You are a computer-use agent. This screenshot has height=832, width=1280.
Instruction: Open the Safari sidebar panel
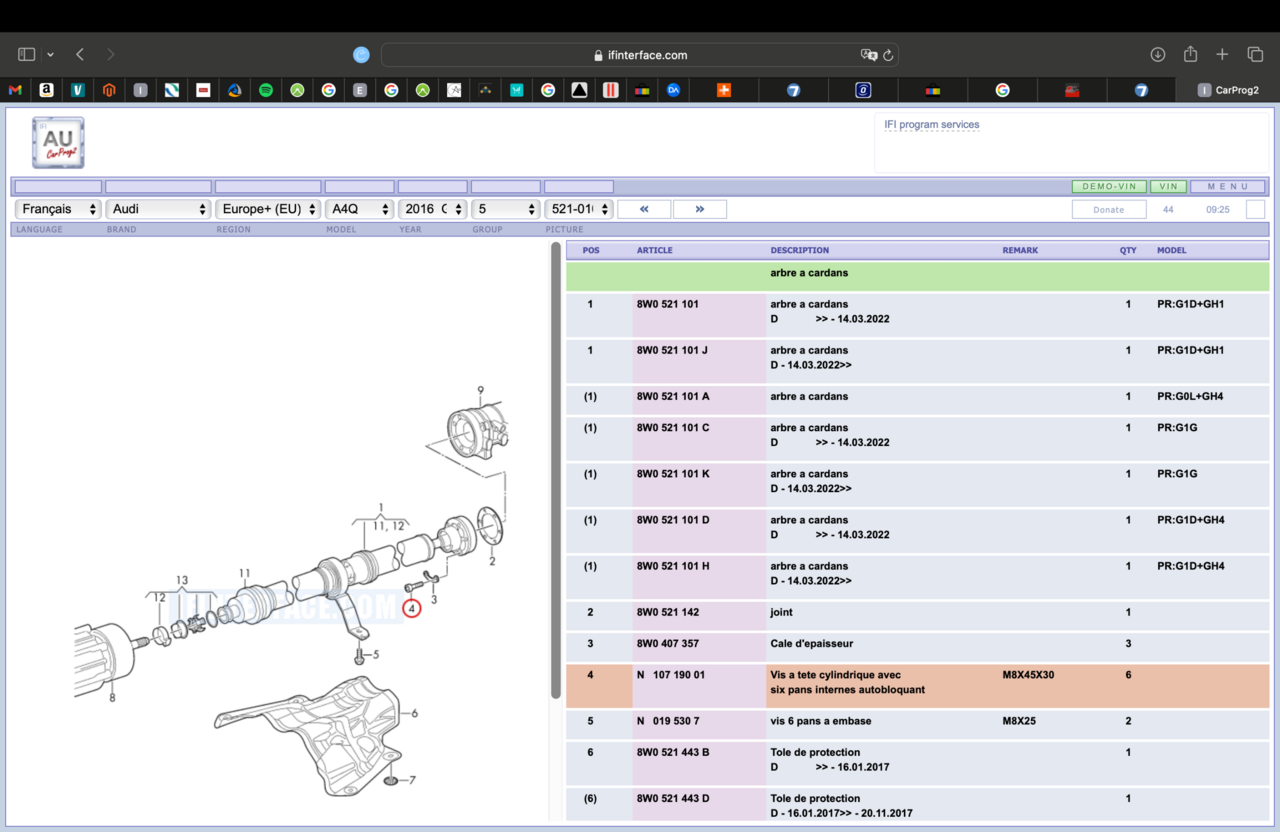tap(27, 54)
